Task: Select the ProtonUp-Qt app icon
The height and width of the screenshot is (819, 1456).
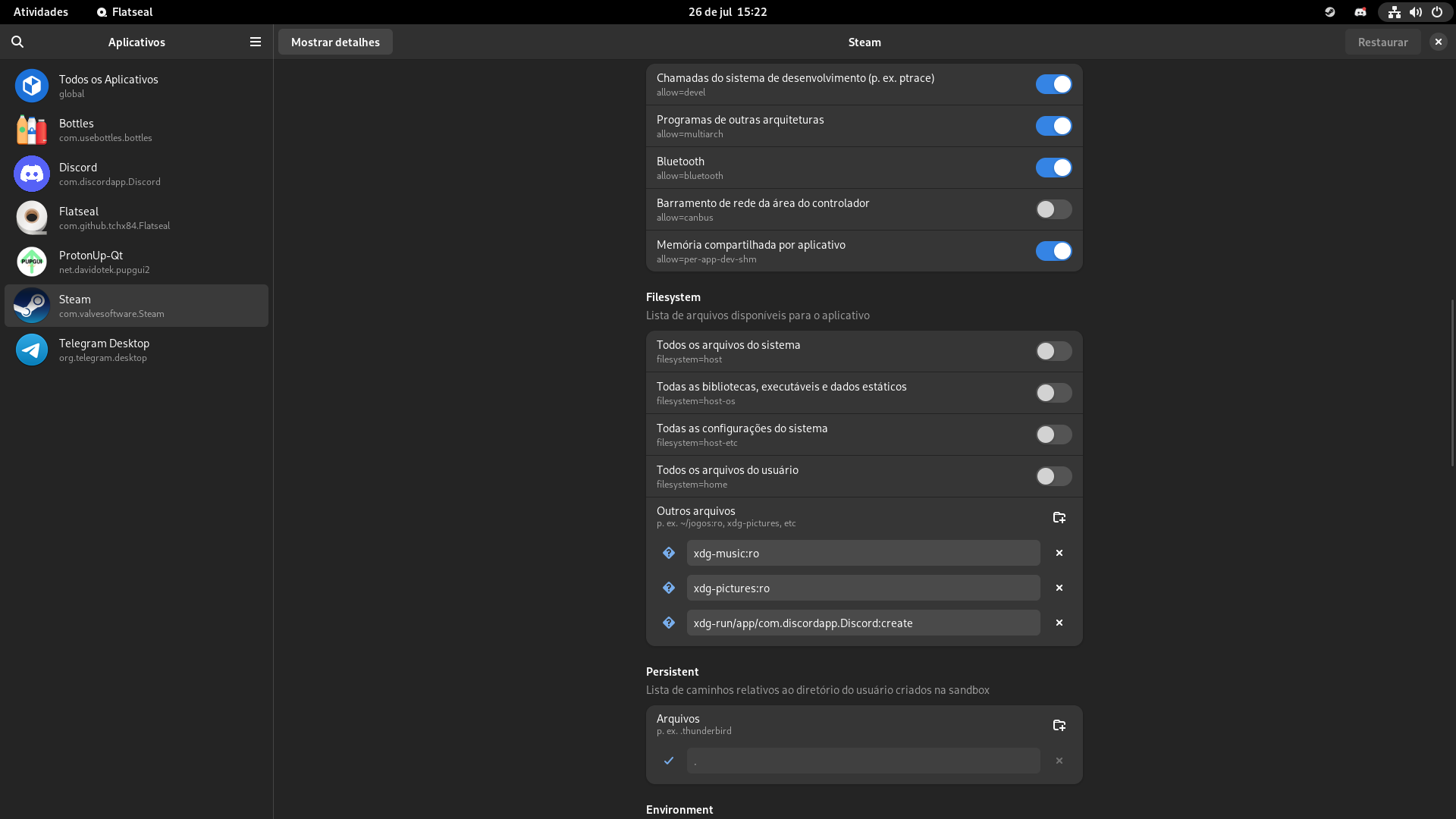Action: click(32, 262)
